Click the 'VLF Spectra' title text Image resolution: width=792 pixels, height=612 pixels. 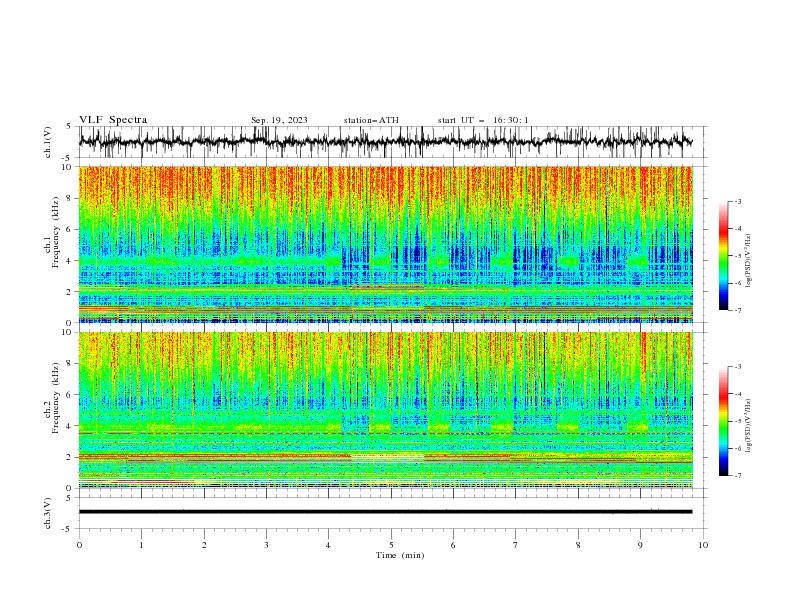click(113, 120)
